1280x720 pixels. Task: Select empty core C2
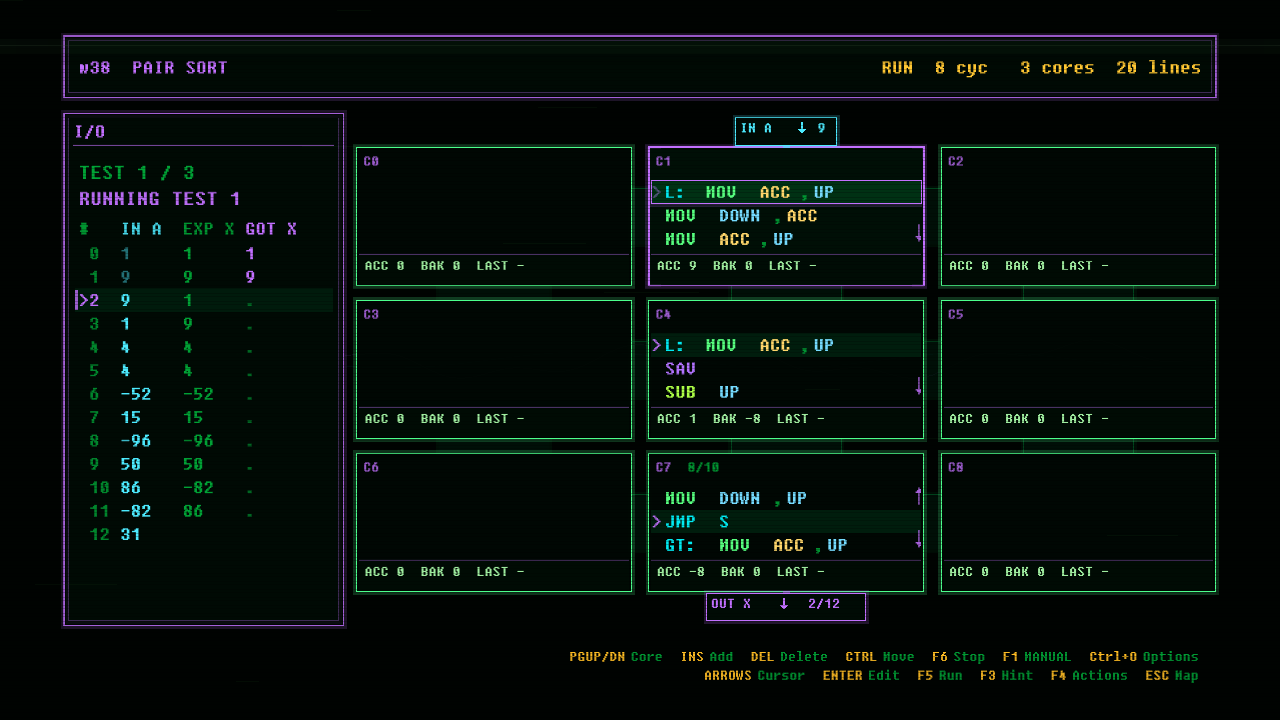1078,216
